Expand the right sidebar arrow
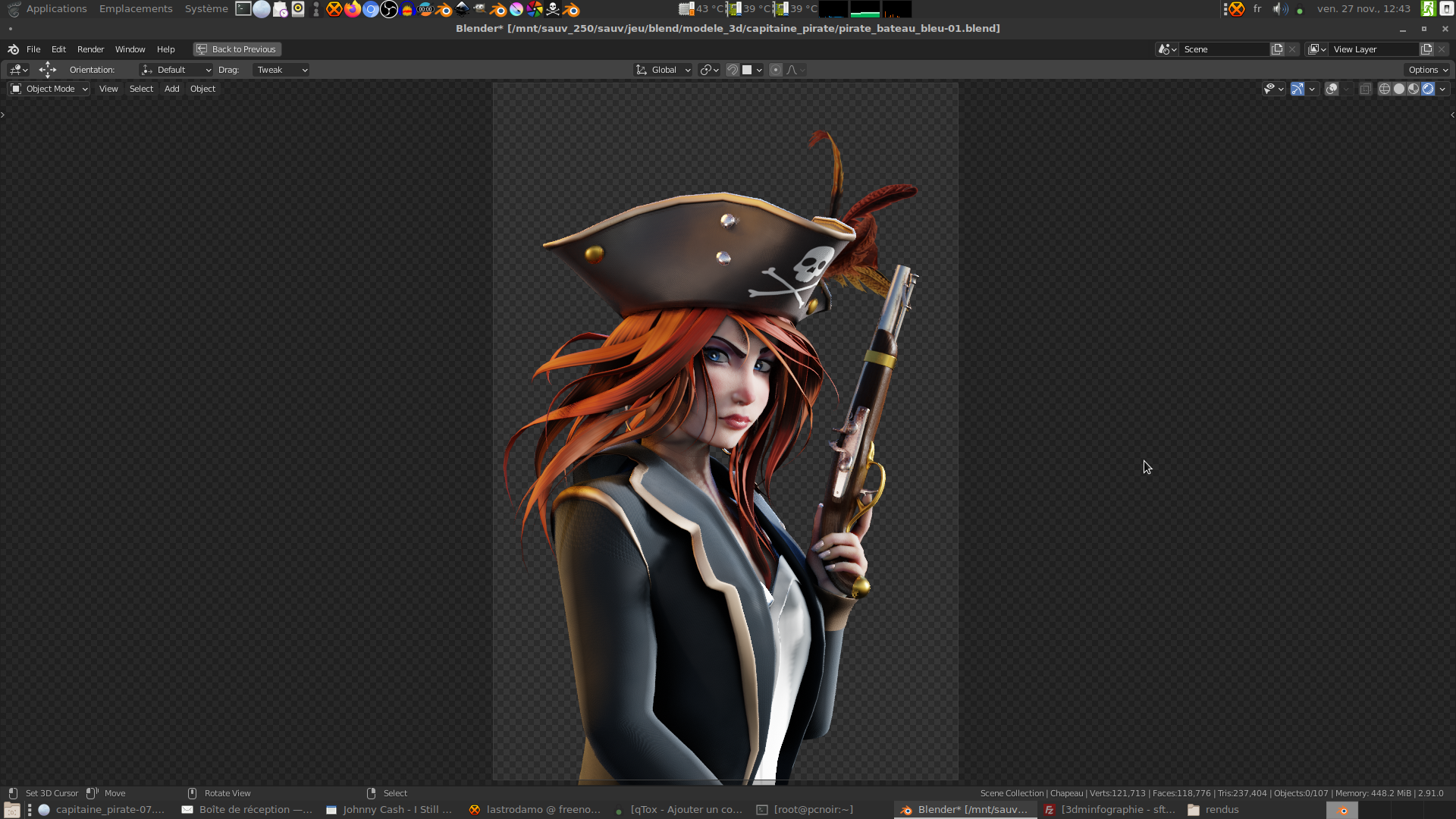 (1452, 115)
